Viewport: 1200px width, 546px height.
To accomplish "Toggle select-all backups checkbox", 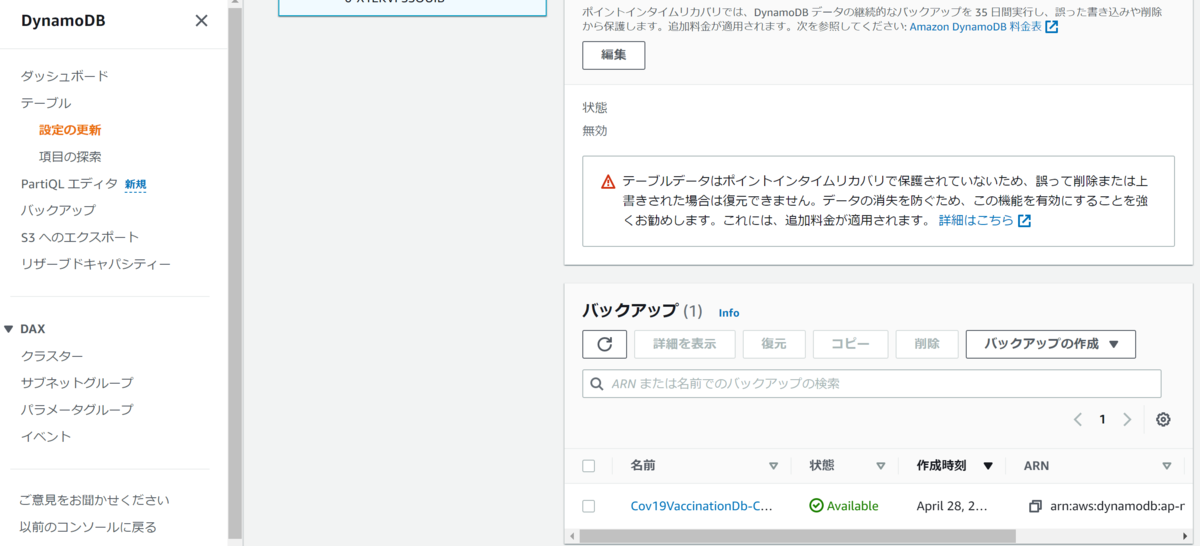I will 589,466.
